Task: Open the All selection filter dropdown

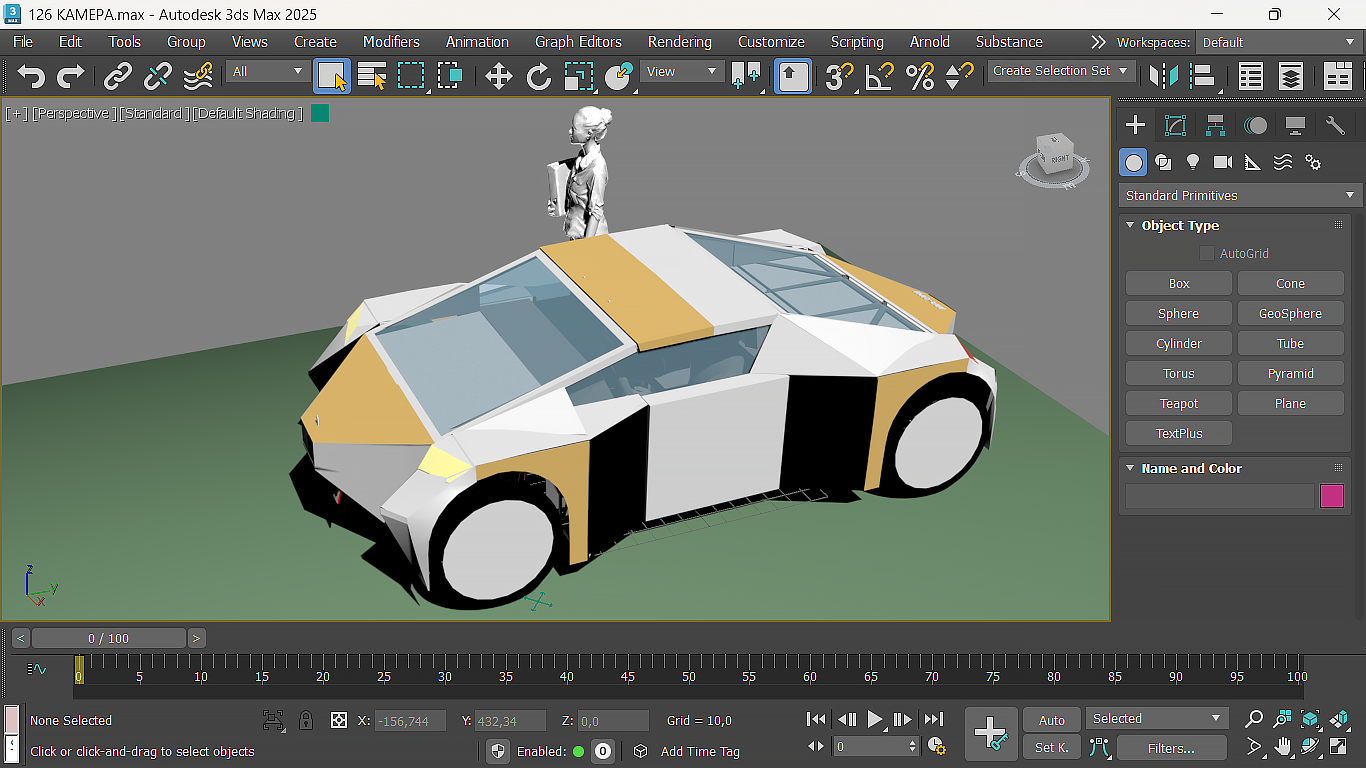Action: tap(266, 72)
